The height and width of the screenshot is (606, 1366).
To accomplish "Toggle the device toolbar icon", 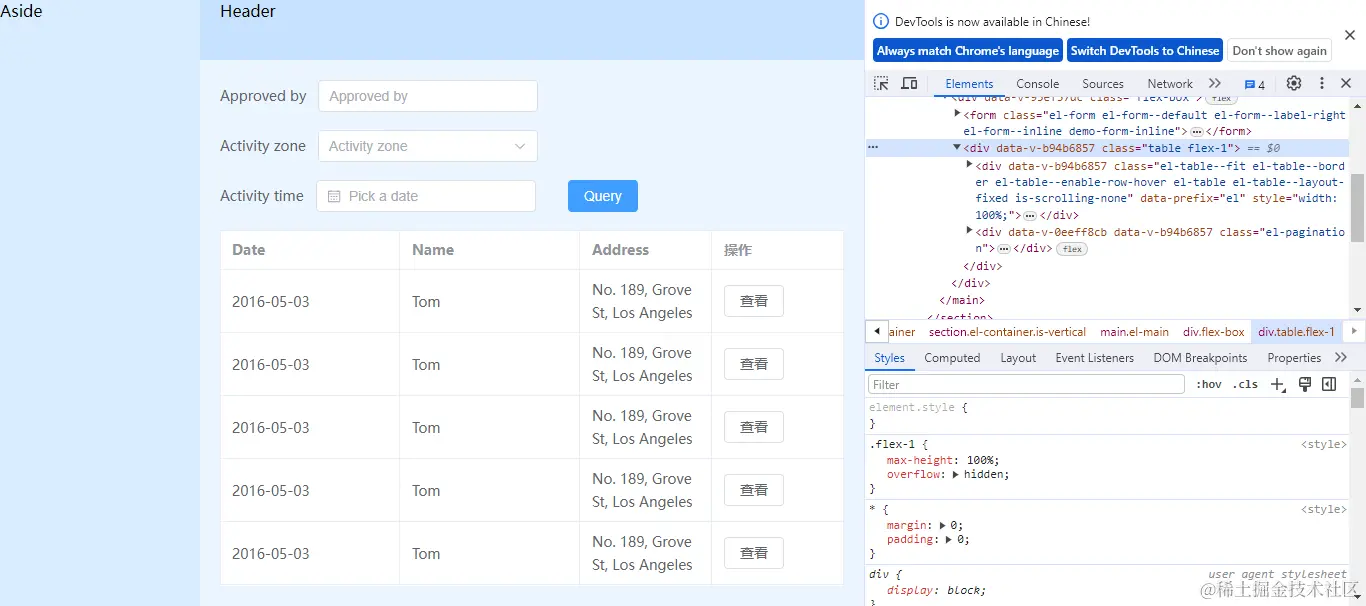I will click(x=909, y=84).
